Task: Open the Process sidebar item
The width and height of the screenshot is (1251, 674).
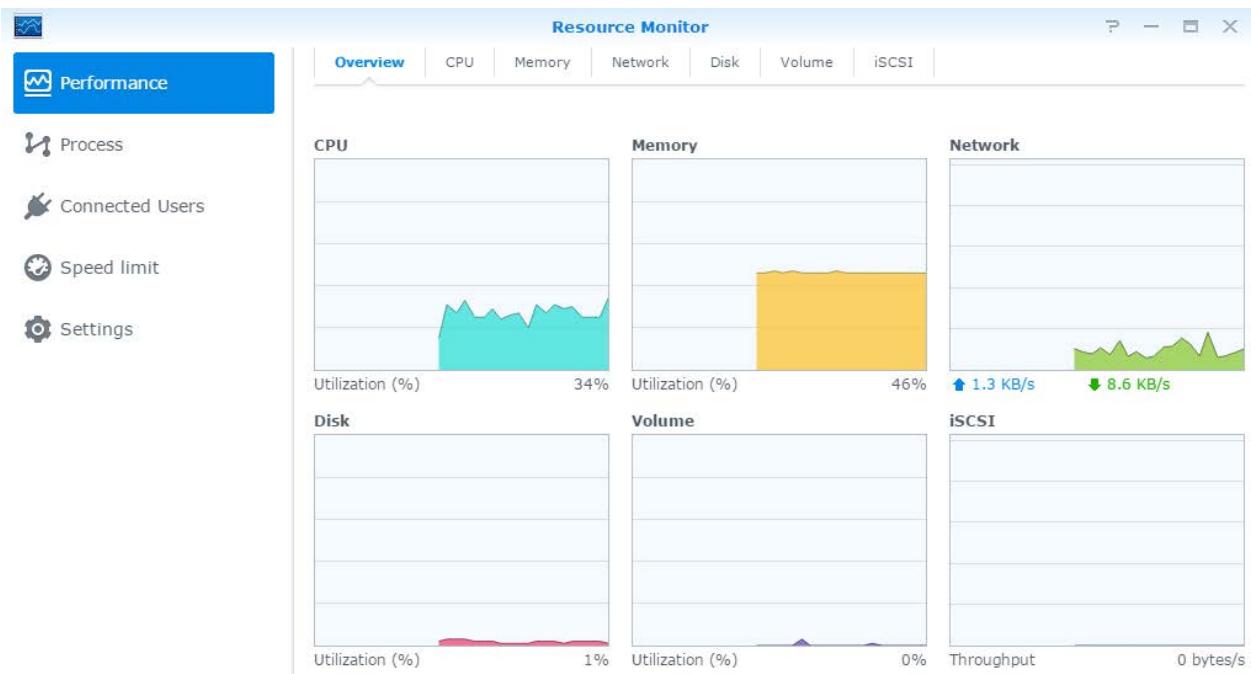Action: click(x=144, y=145)
